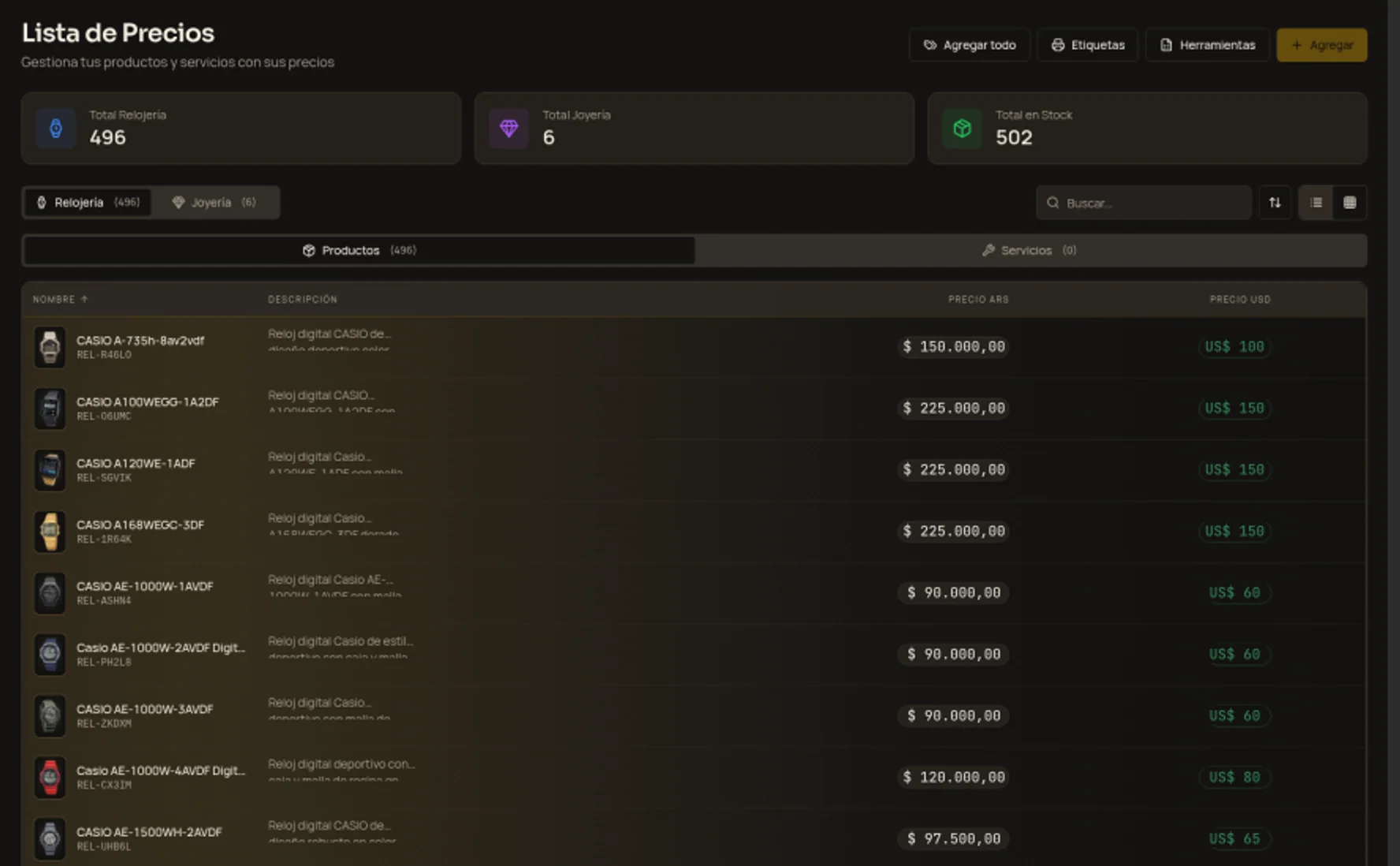Viewport: 1400px width, 866px height.
Task: Open the Etiquetas print button
Action: [1088, 45]
